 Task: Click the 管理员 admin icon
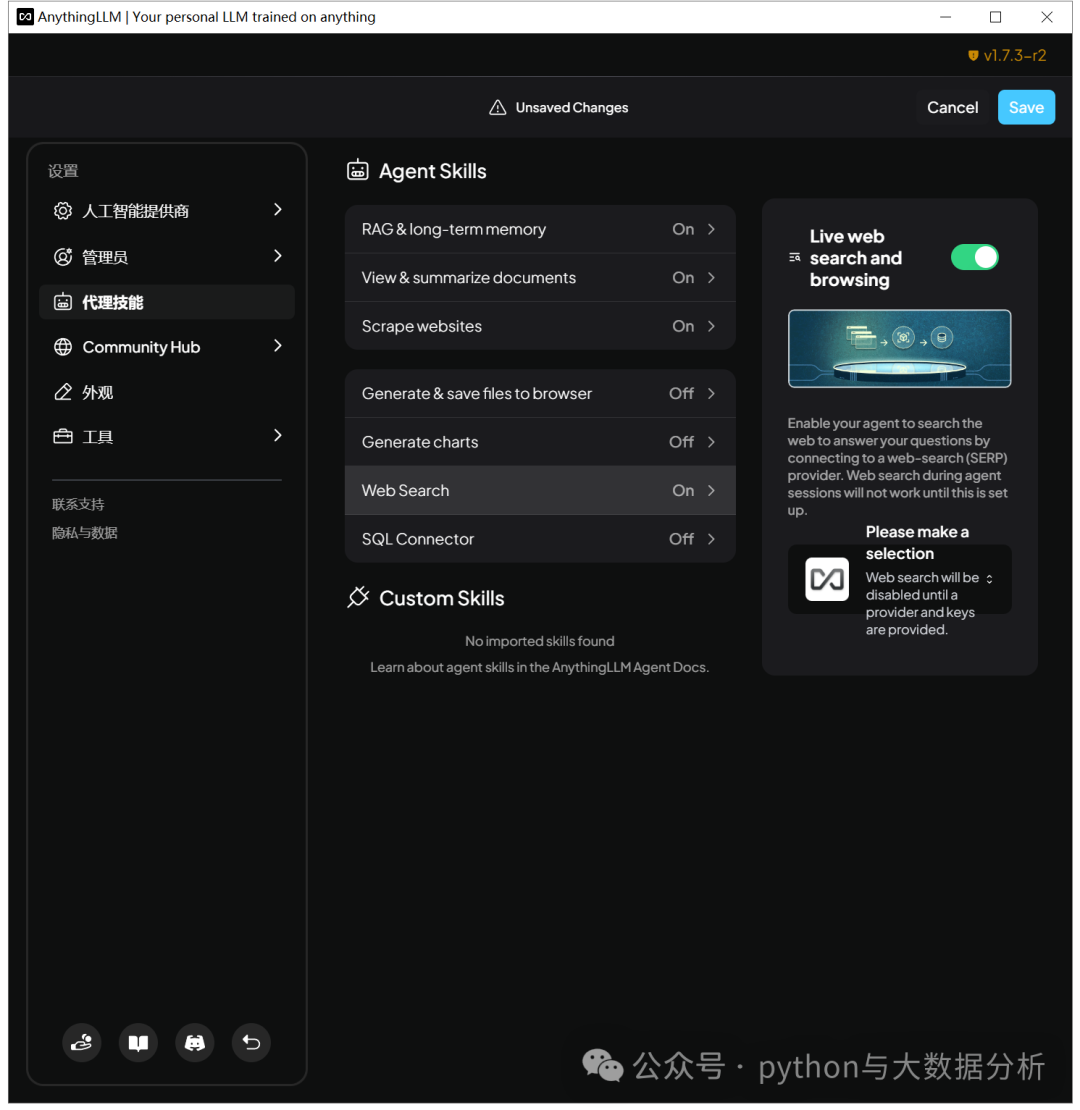tap(63, 257)
